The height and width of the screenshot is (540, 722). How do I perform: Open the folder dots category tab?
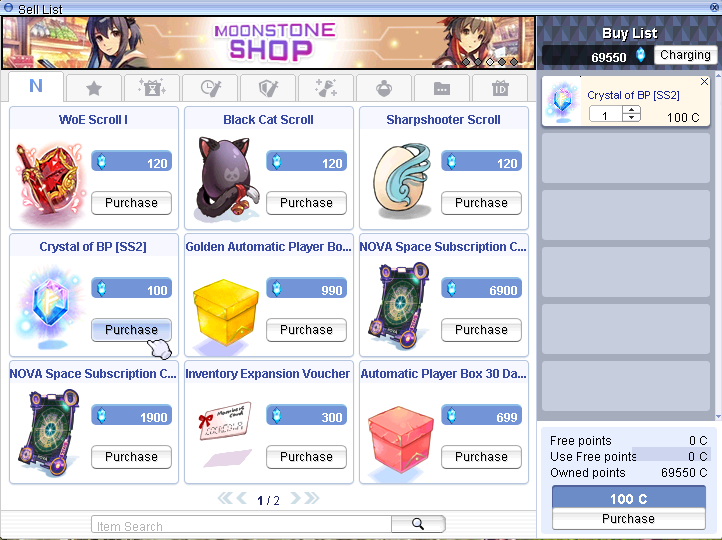[x=442, y=88]
